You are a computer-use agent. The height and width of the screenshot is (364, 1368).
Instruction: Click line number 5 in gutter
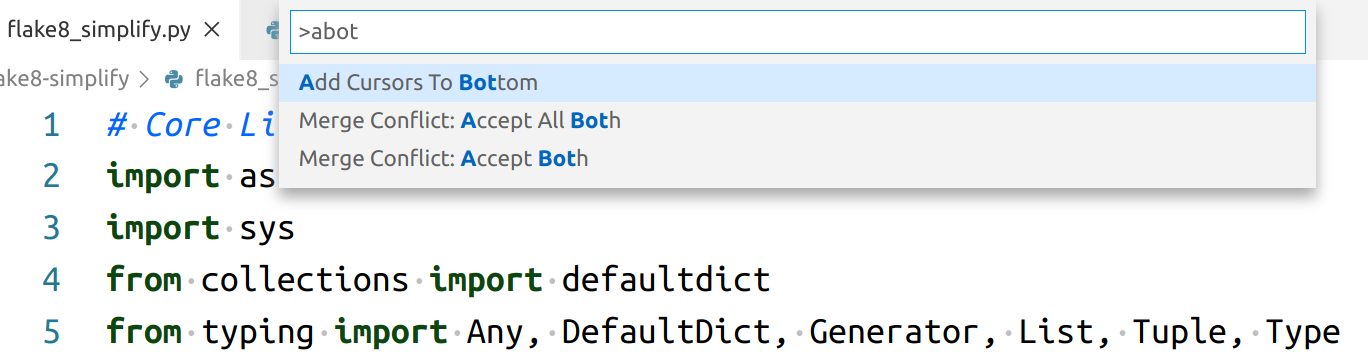pyautogui.click(x=51, y=331)
